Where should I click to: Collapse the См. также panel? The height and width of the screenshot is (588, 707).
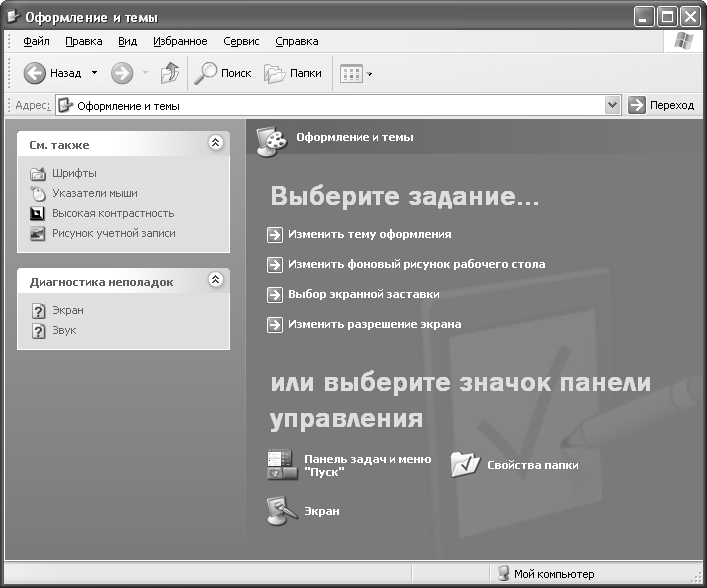coord(216,143)
